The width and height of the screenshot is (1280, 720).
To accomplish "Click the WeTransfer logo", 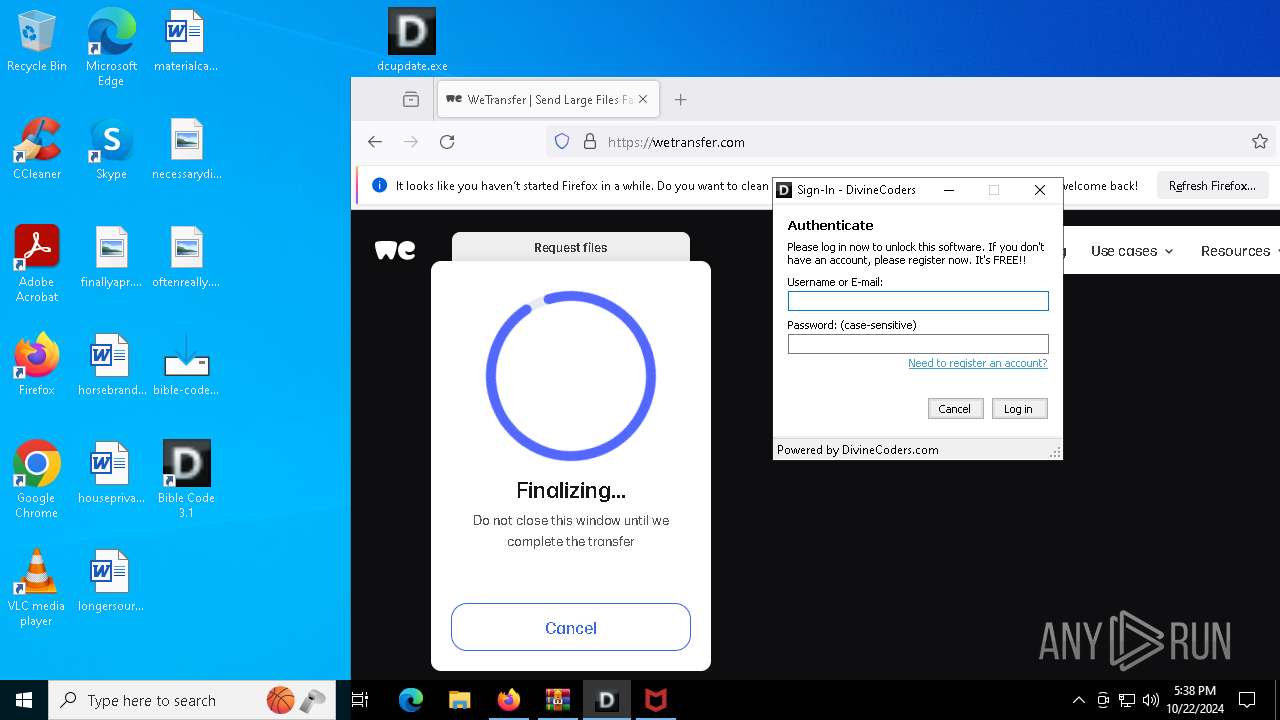I will tap(395, 250).
